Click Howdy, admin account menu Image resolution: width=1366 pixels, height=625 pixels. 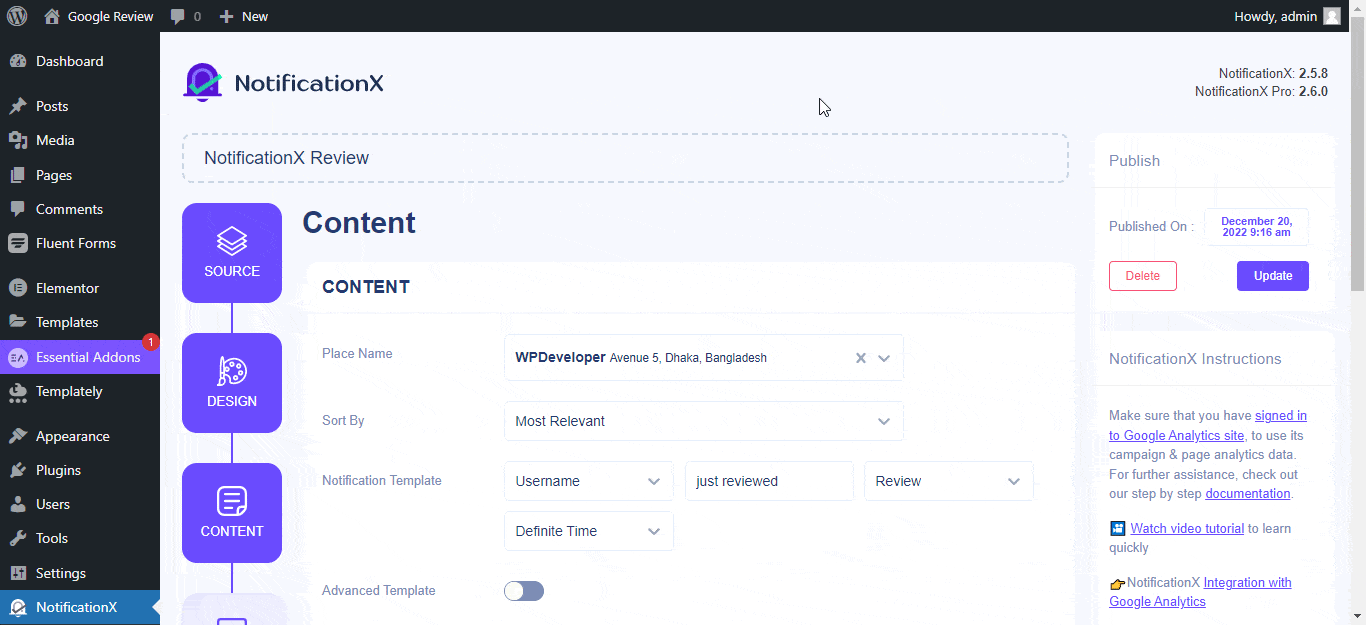pyautogui.click(x=1288, y=16)
